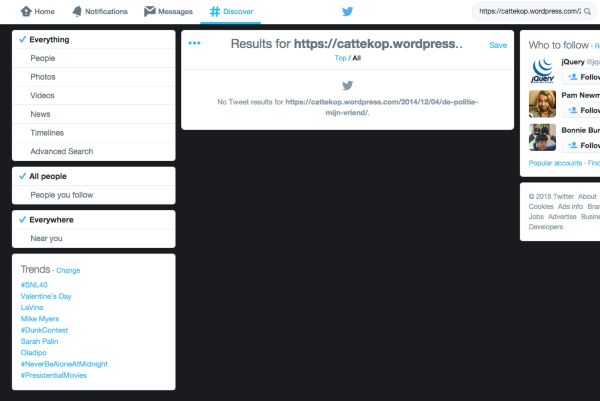Image resolution: width=600 pixels, height=401 pixels.
Task: Open the three-dot options menu for results
Action: (x=194, y=44)
